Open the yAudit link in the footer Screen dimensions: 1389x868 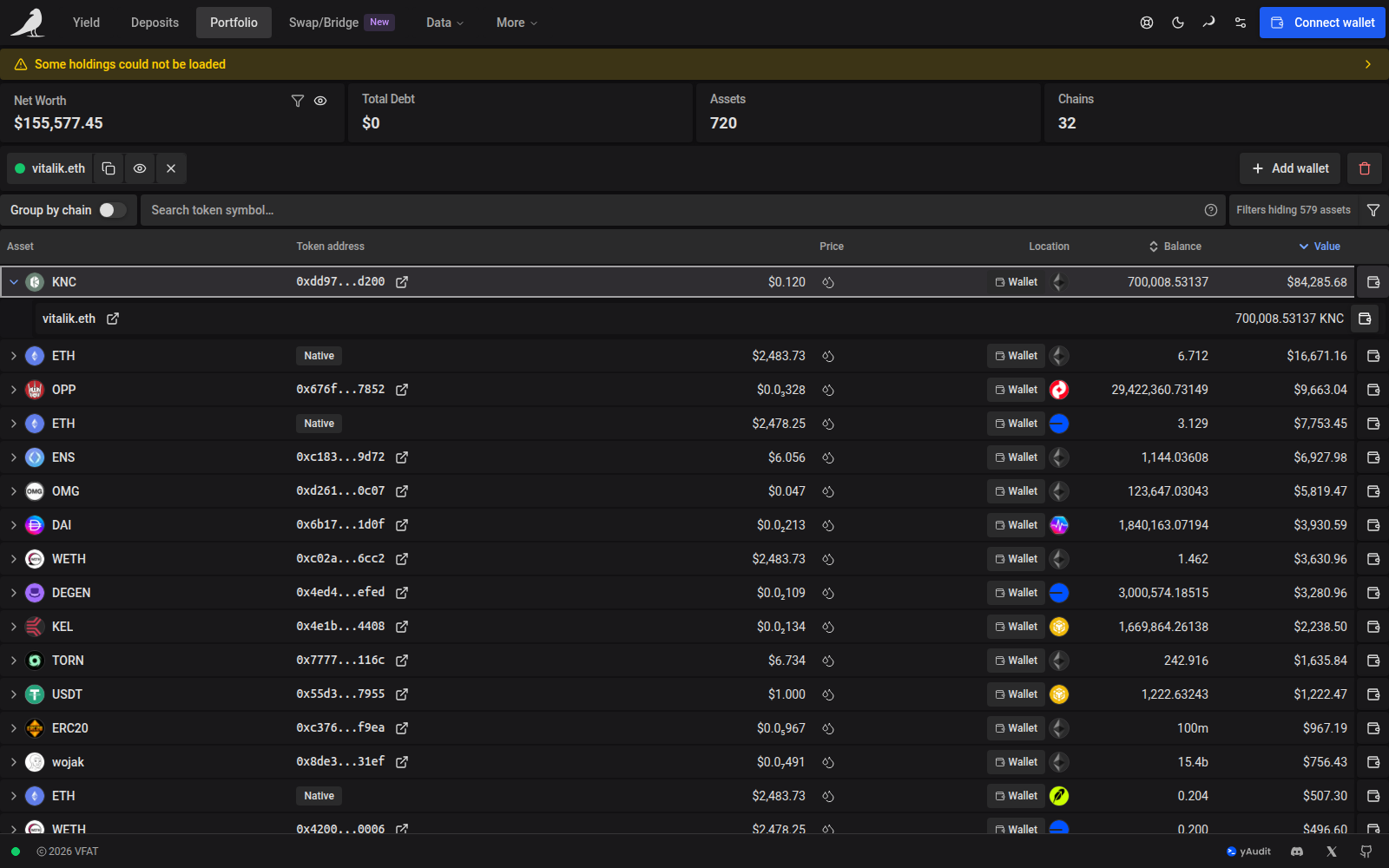1248,852
